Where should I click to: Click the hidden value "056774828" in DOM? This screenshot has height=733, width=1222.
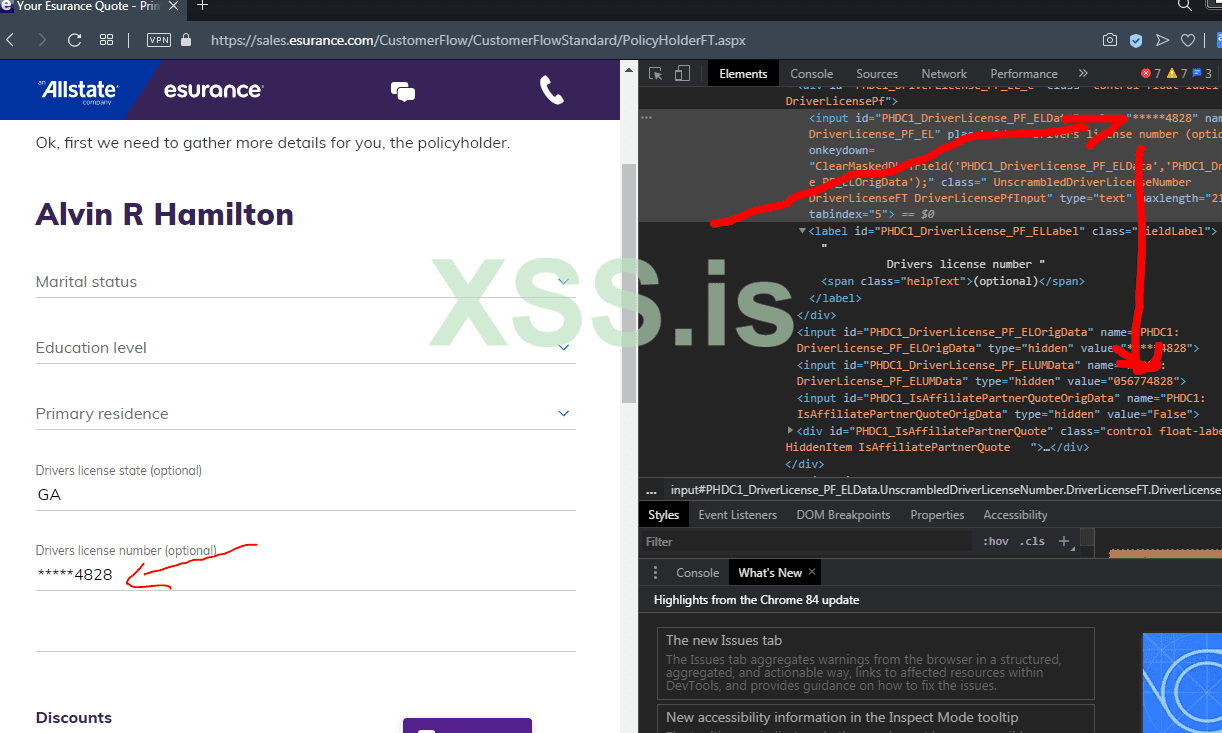(1148, 381)
